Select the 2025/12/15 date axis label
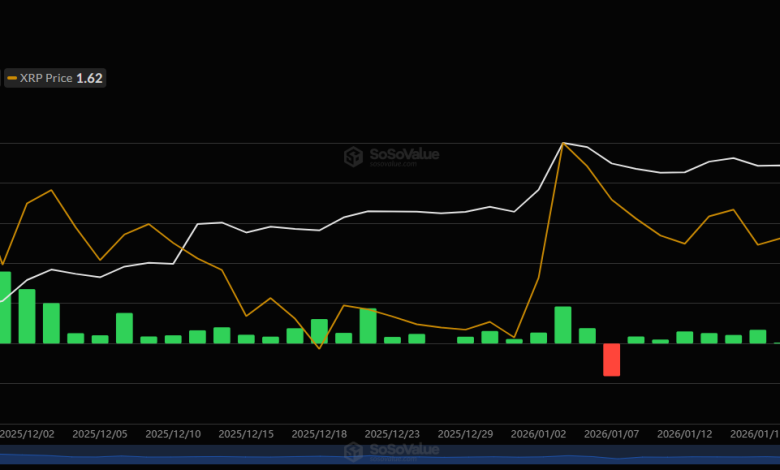The height and width of the screenshot is (470, 780). point(246,435)
